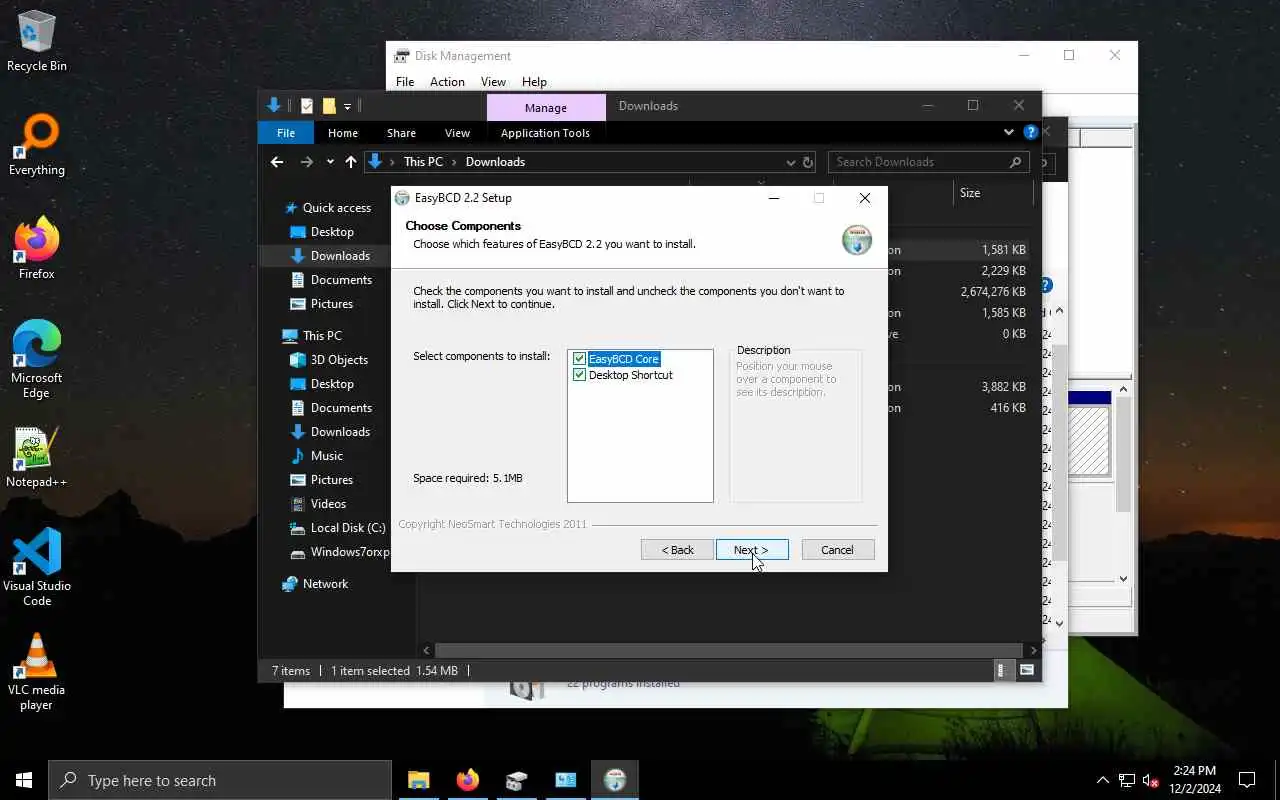The image size is (1280, 800).
Task: Launch the VLC media player desktop icon
Action: coord(37,671)
